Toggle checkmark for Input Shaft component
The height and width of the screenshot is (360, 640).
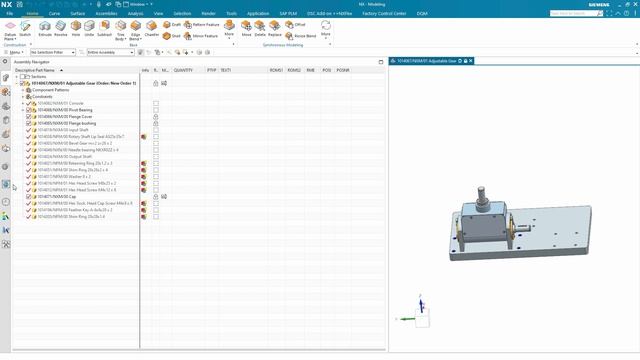pyautogui.click(x=29, y=130)
